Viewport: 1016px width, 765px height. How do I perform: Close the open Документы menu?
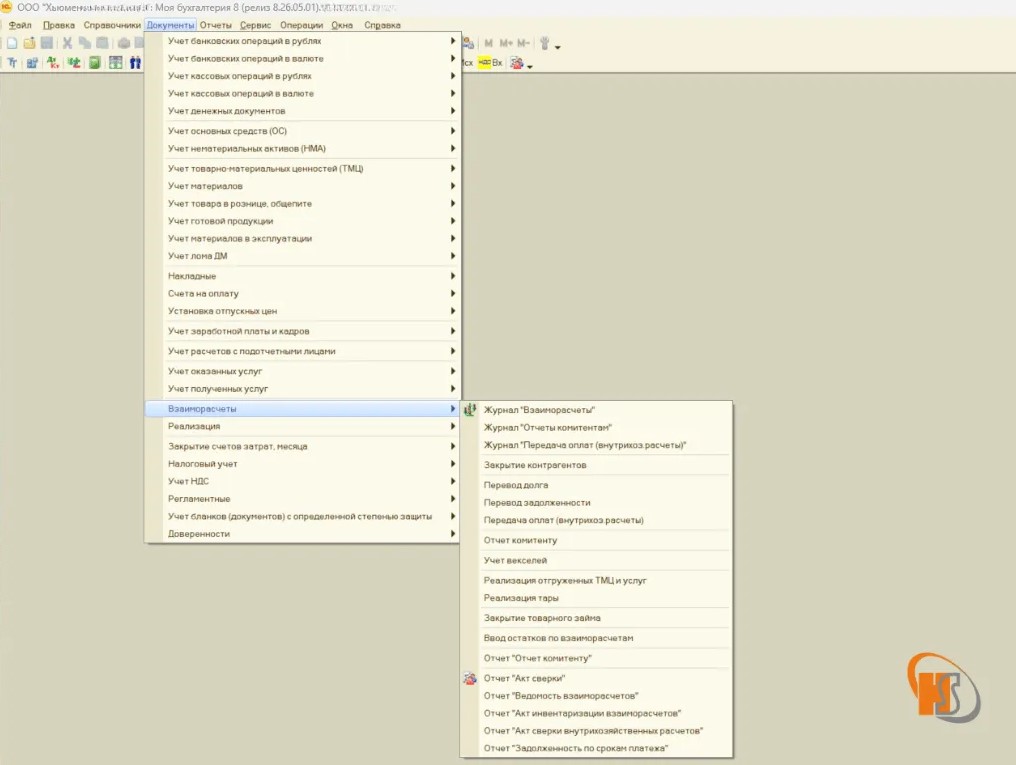(170, 25)
